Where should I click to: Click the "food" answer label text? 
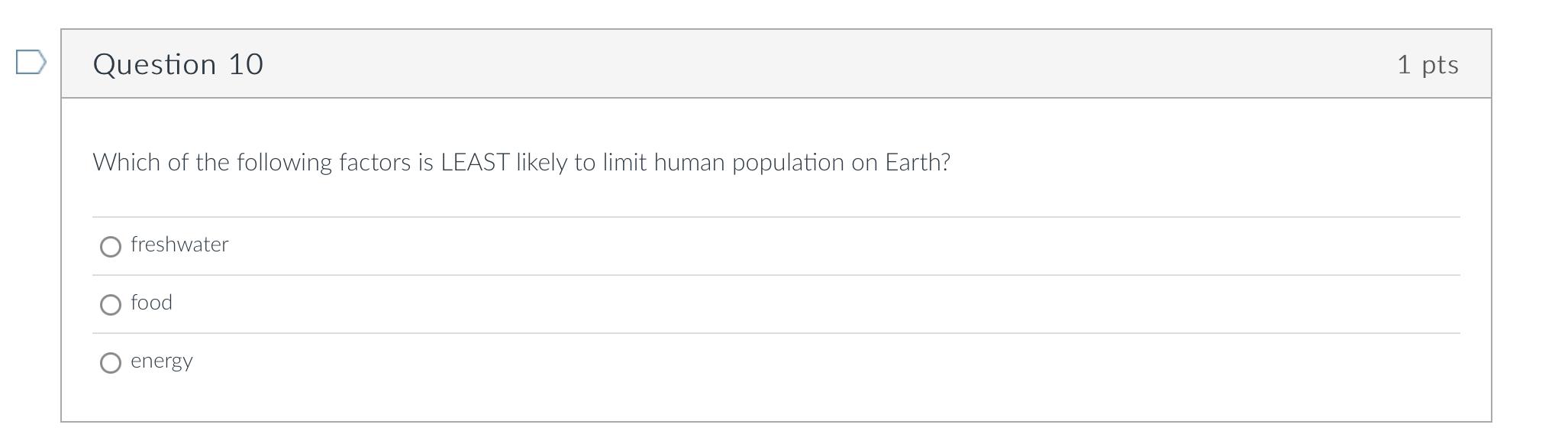coord(151,303)
